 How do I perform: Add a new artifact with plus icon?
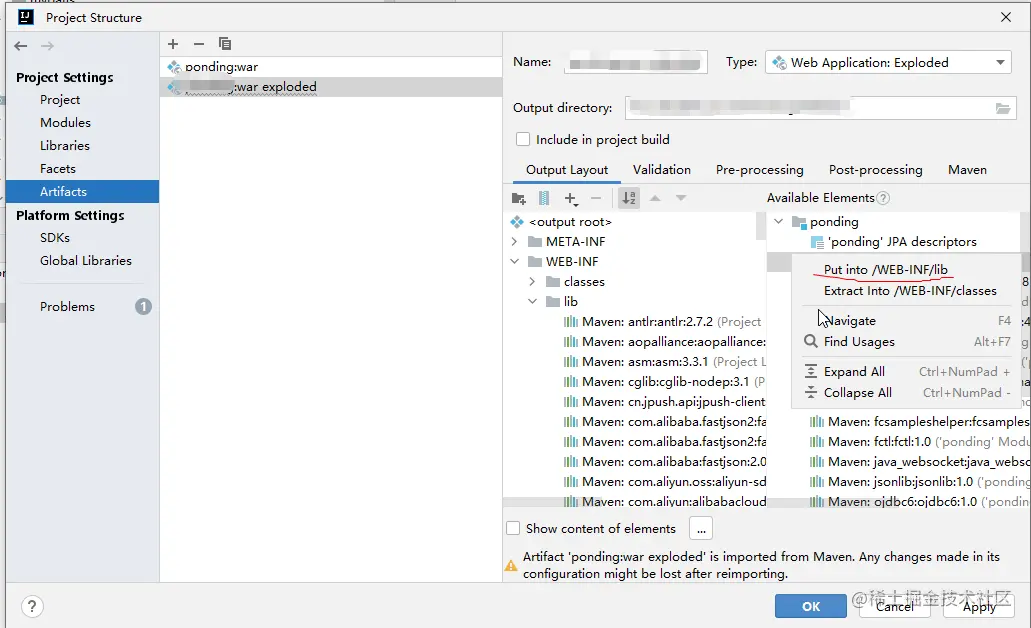pyautogui.click(x=173, y=44)
